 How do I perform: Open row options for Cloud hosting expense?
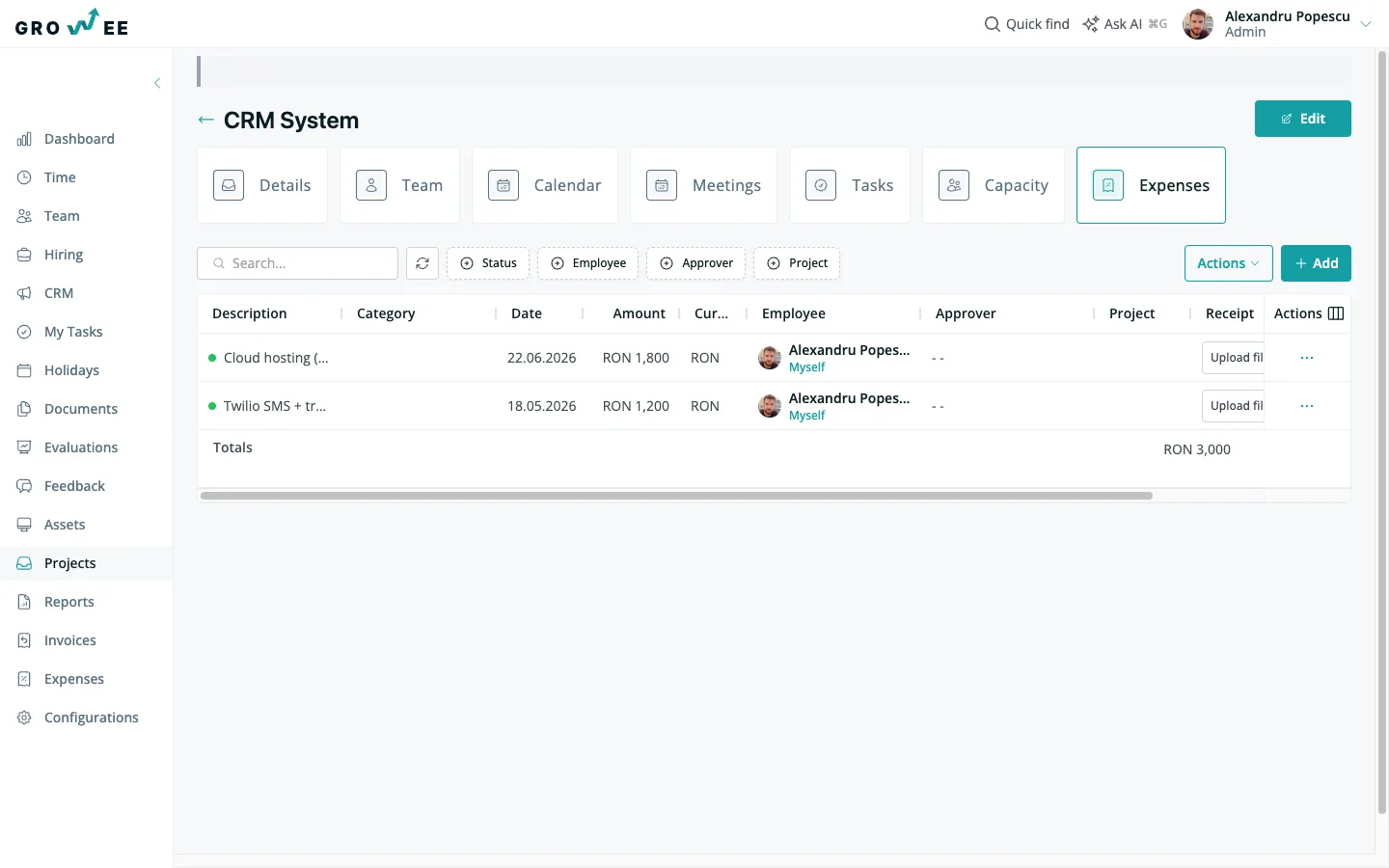(1307, 358)
